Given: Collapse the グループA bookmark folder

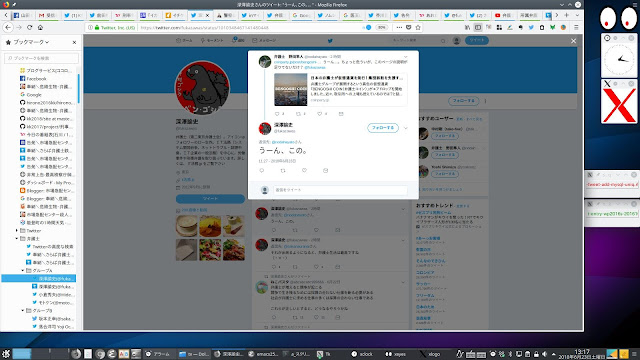Looking at the screenshot, I should pos(23,270).
